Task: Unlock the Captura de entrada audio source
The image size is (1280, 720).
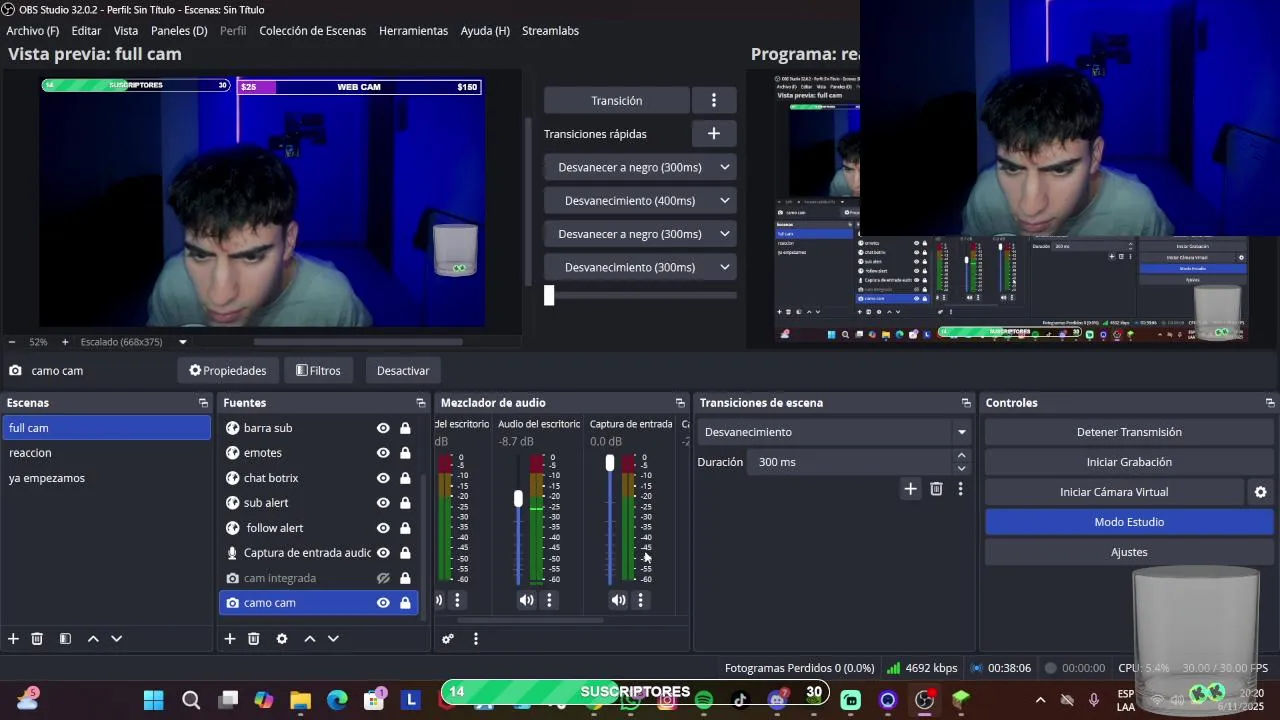Action: click(405, 553)
